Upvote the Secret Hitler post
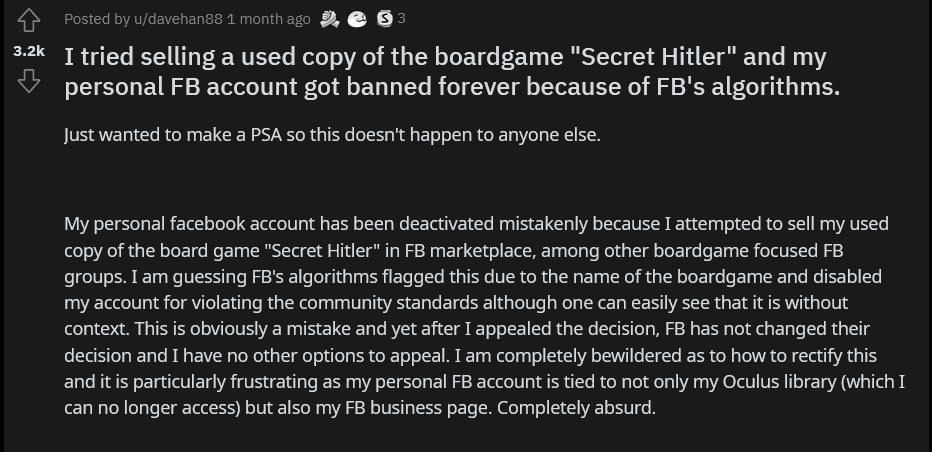 [29, 20]
